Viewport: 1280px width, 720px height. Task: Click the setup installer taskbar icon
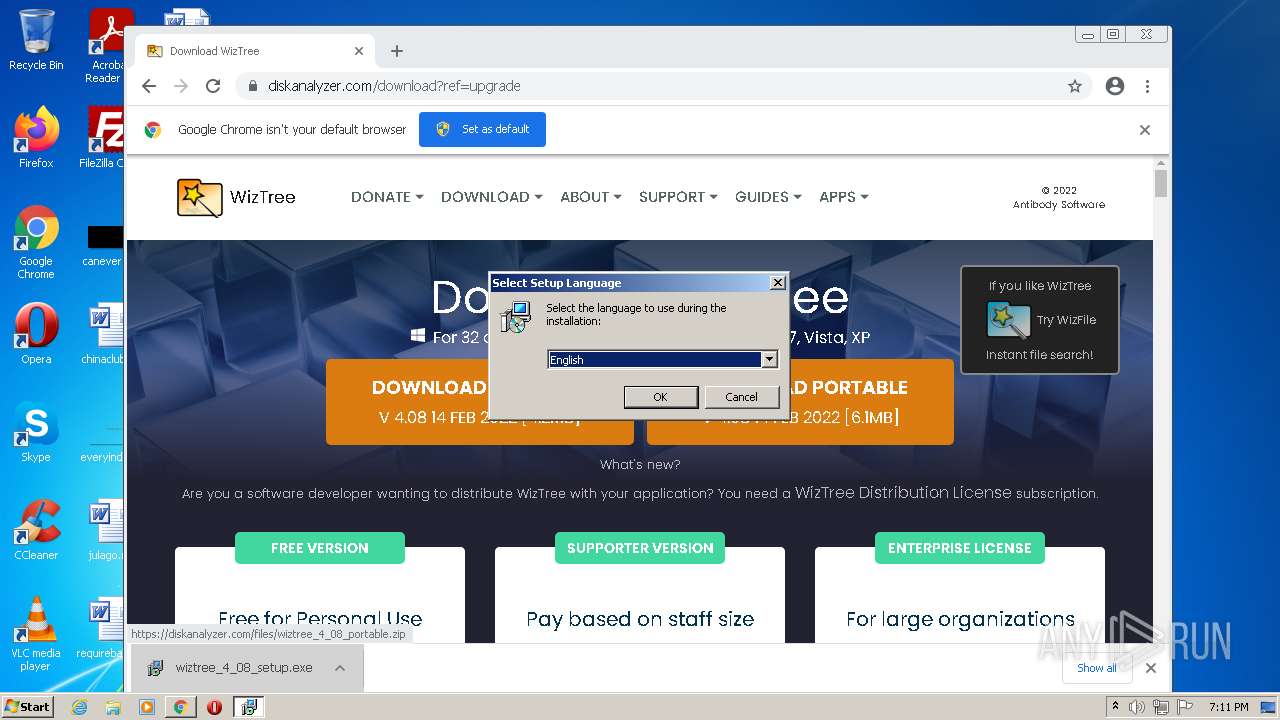pos(249,707)
